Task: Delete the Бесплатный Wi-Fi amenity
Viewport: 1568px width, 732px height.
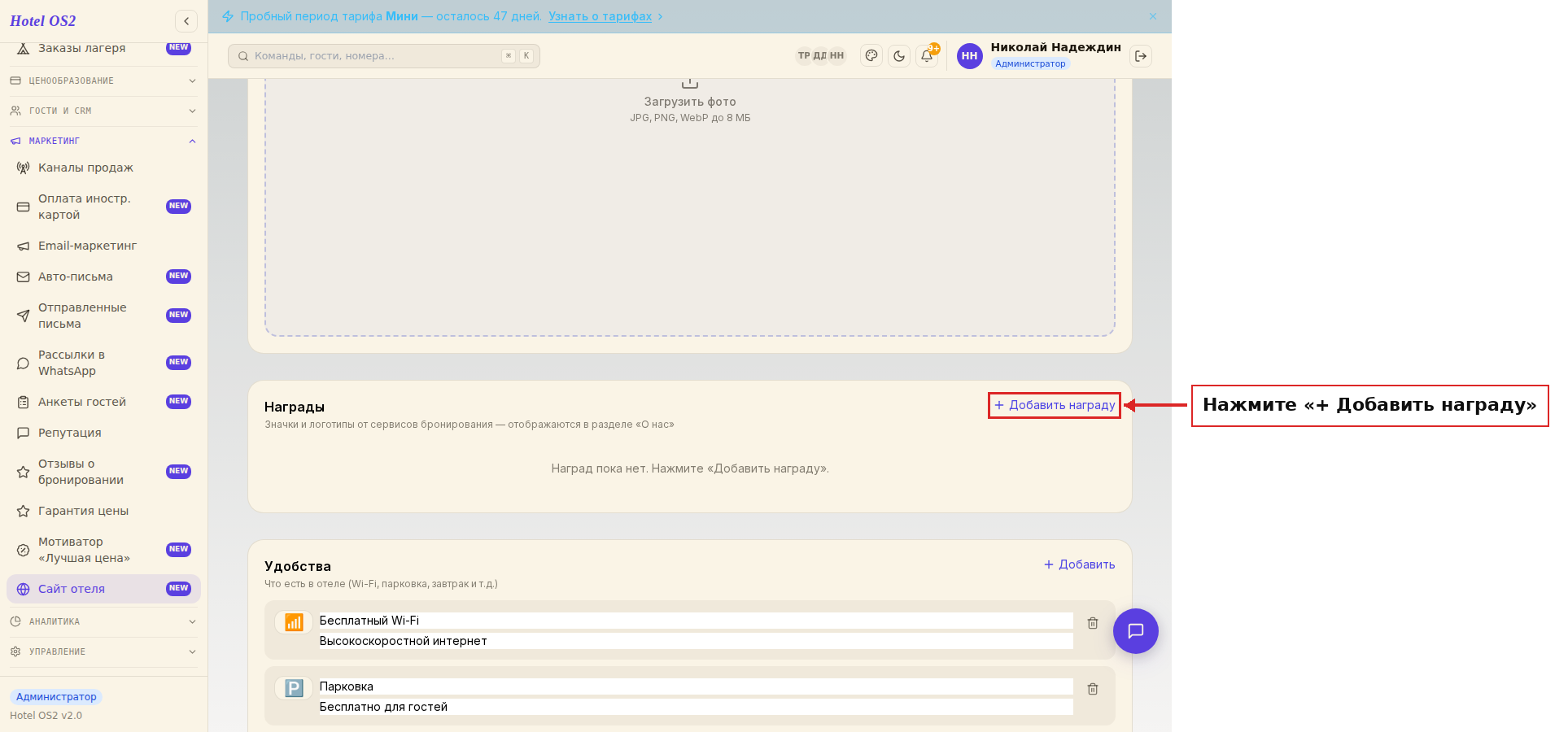Action: tap(1093, 623)
